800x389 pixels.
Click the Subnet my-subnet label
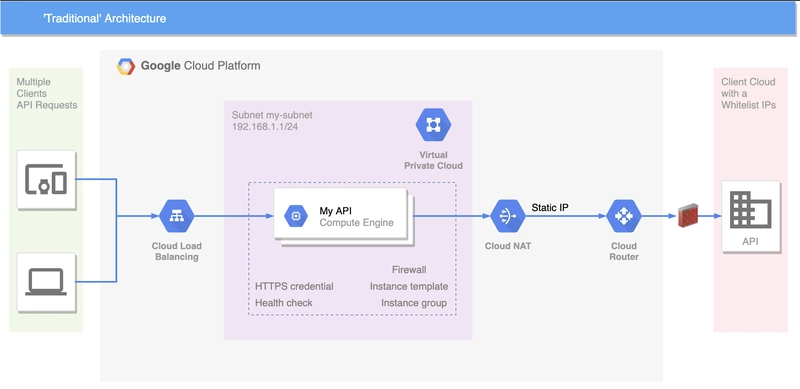(272, 115)
